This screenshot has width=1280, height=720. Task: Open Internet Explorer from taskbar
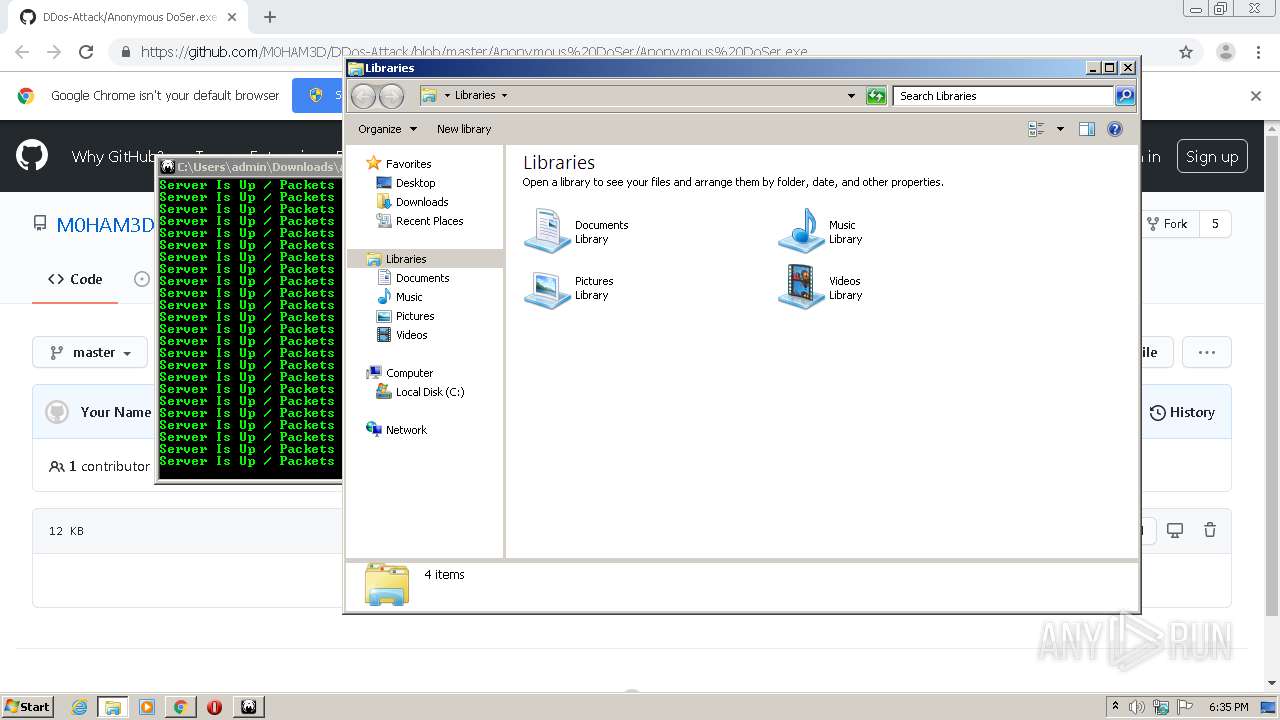[79, 707]
